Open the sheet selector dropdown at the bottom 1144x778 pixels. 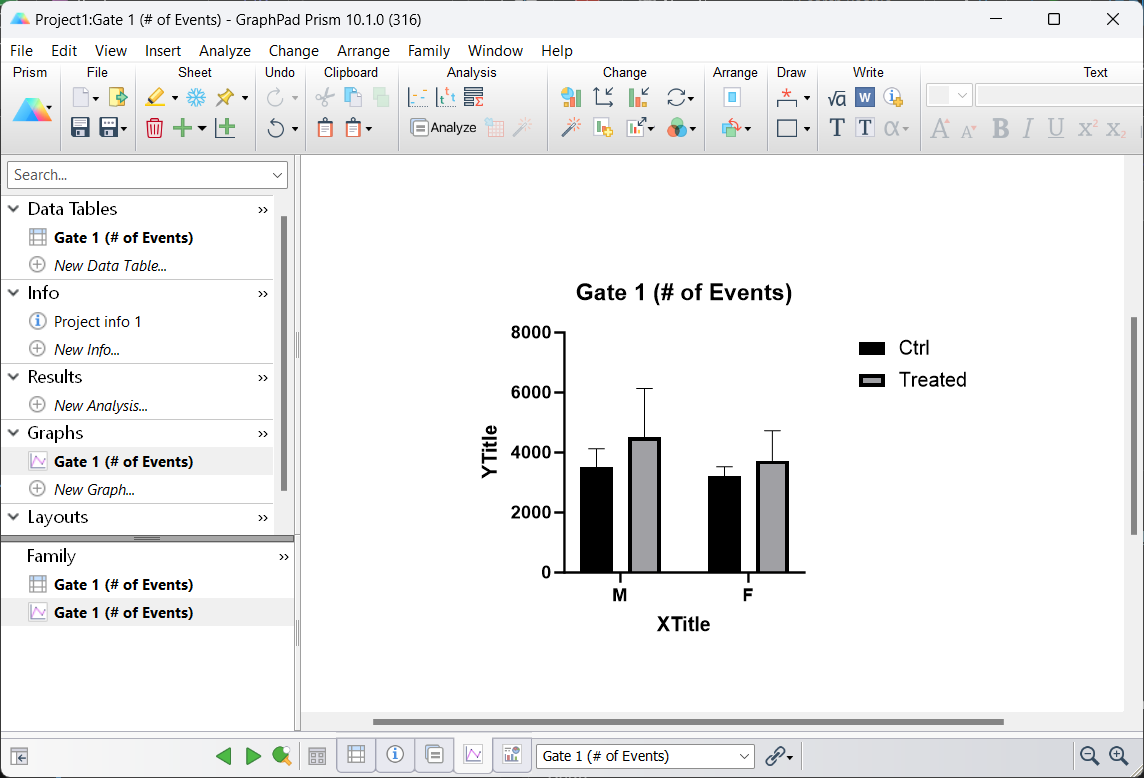(x=645, y=756)
